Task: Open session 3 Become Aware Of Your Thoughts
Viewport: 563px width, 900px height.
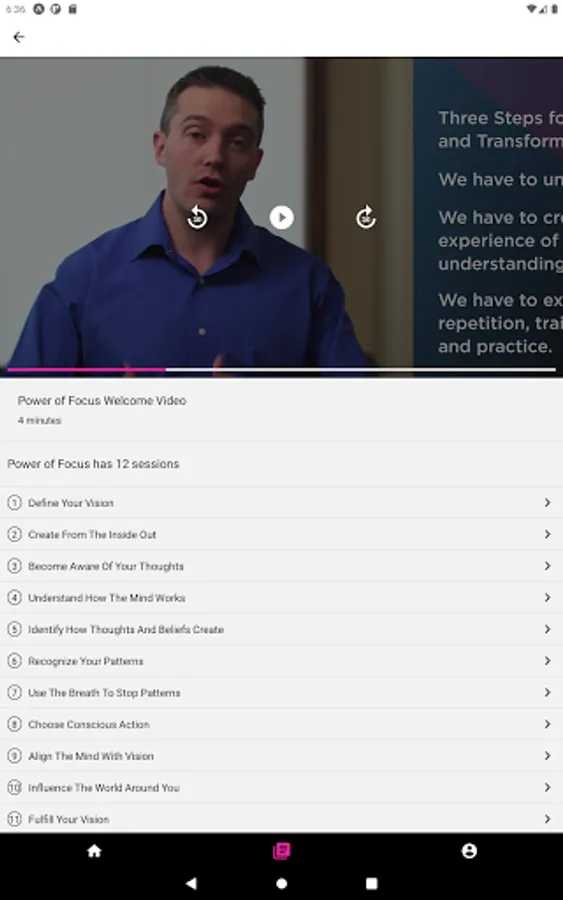Action: coord(281,566)
